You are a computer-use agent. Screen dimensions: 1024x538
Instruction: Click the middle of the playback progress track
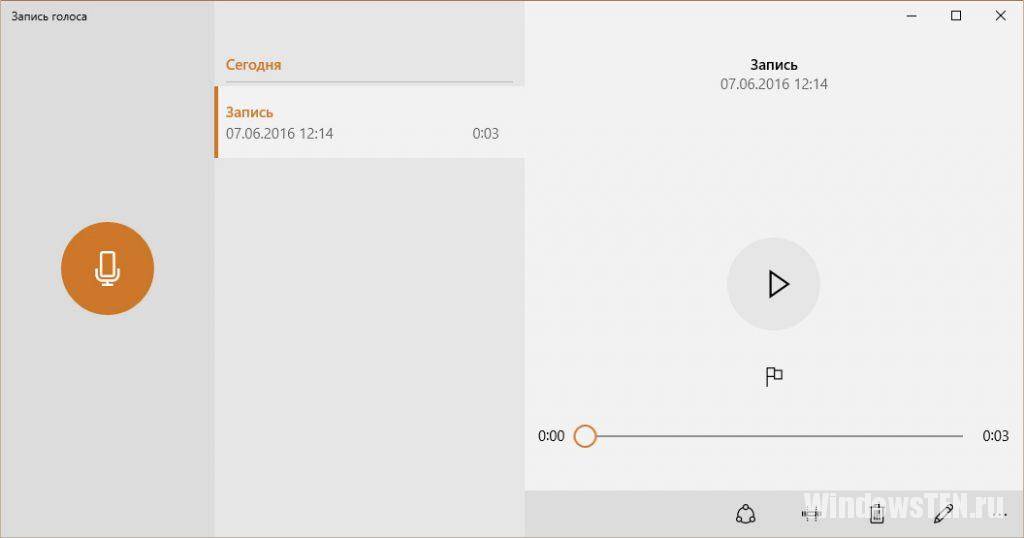coord(774,436)
